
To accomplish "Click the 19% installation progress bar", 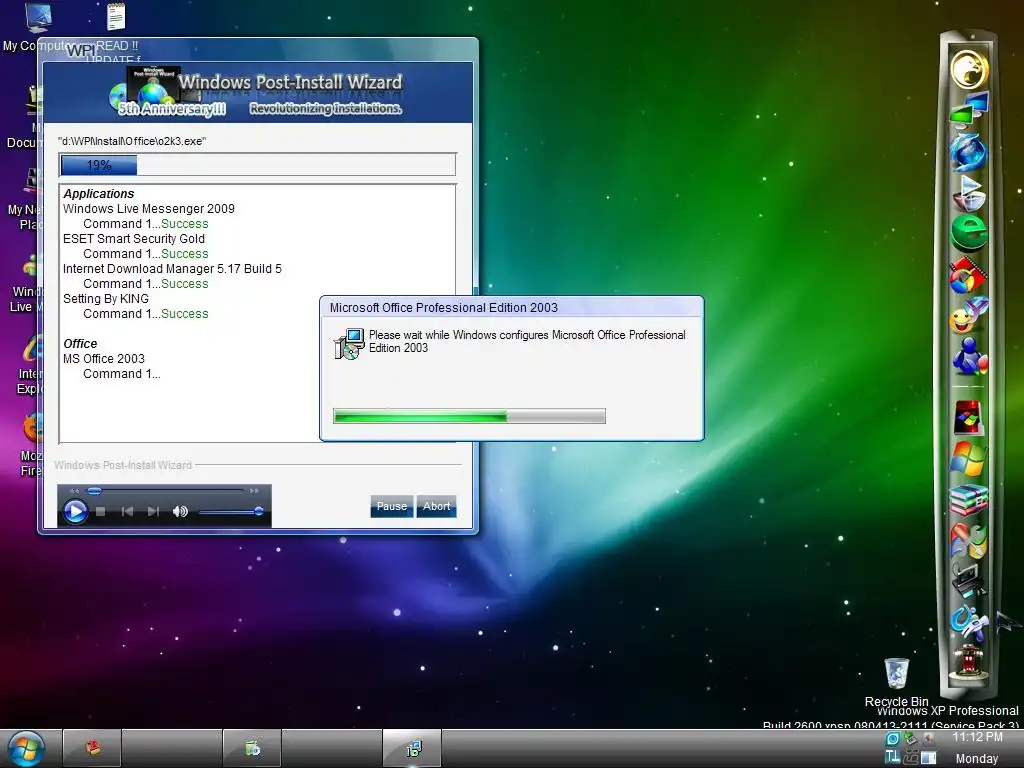I will click(x=257, y=165).
